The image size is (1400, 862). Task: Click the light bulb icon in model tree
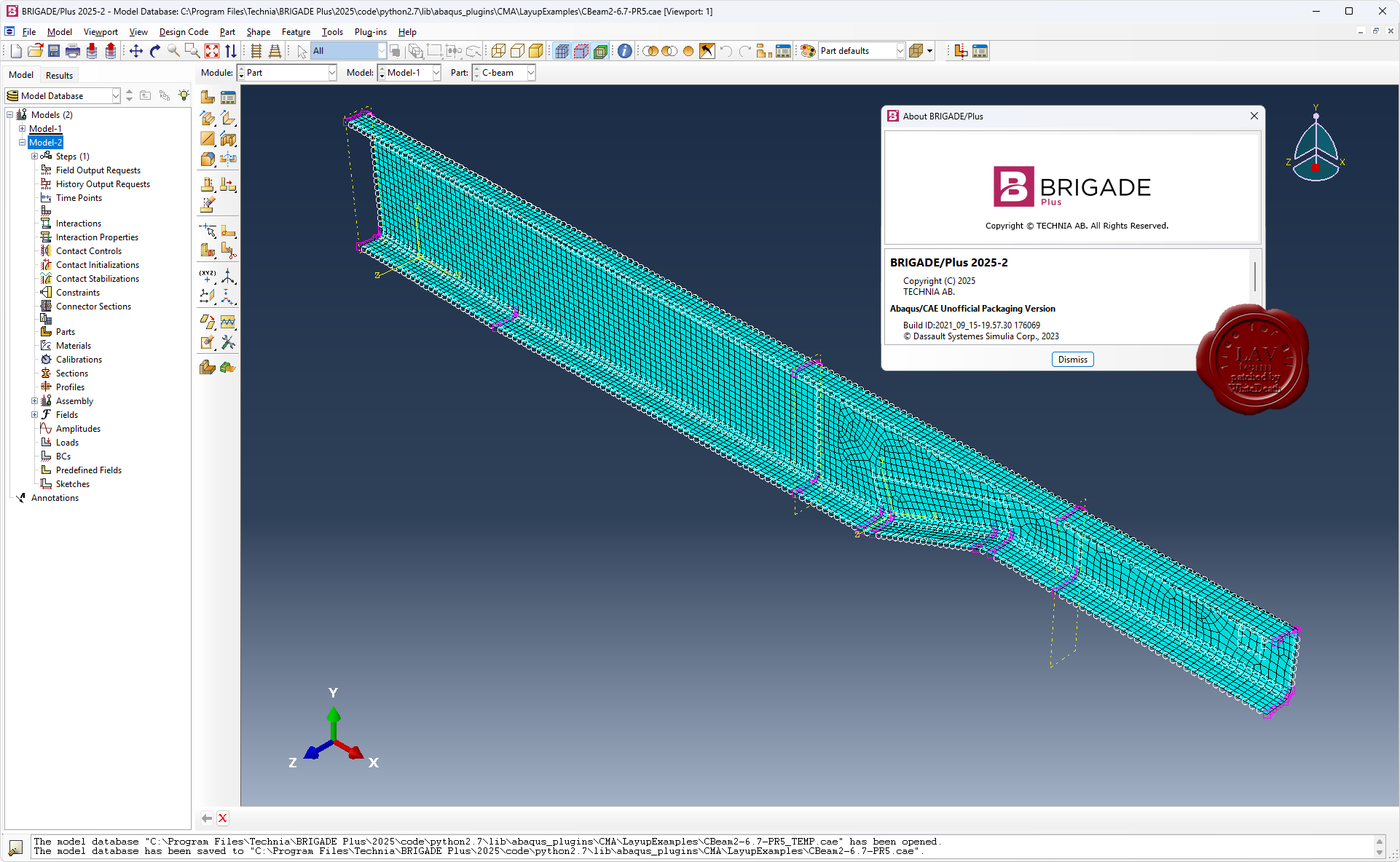pyautogui.click(x=184, y=95)
